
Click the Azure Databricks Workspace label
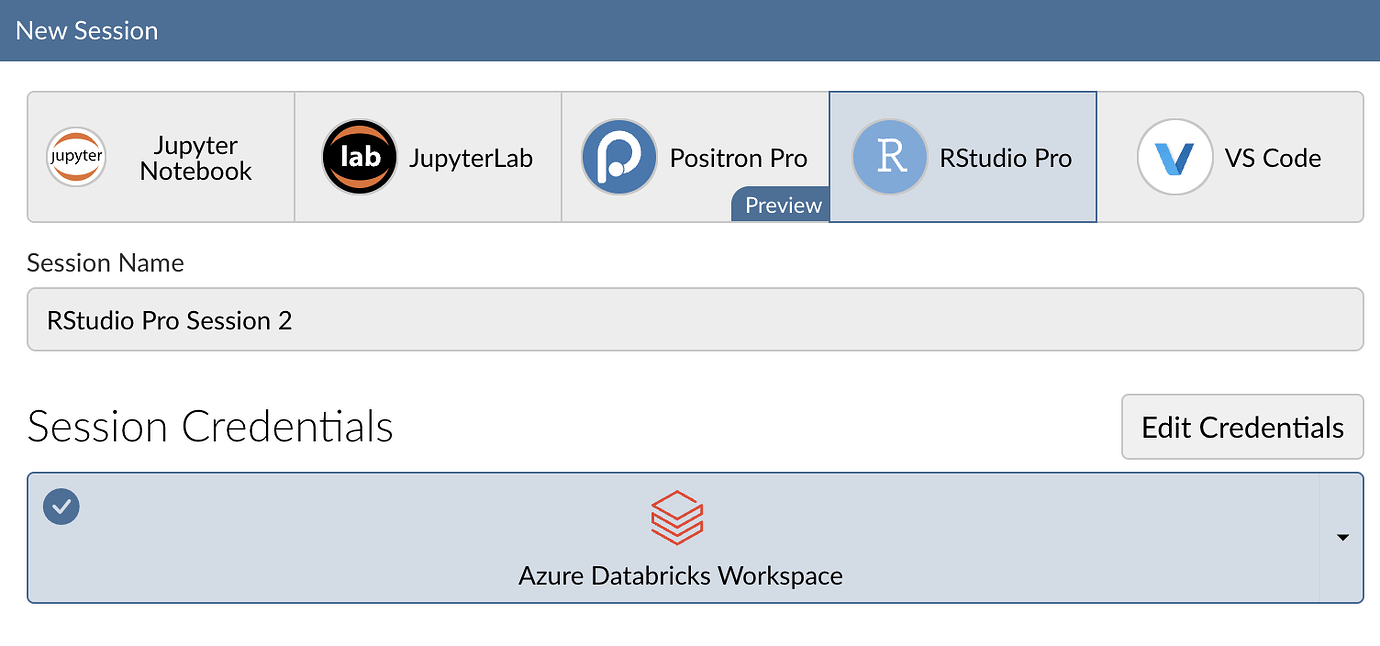[x=680, y=576]
